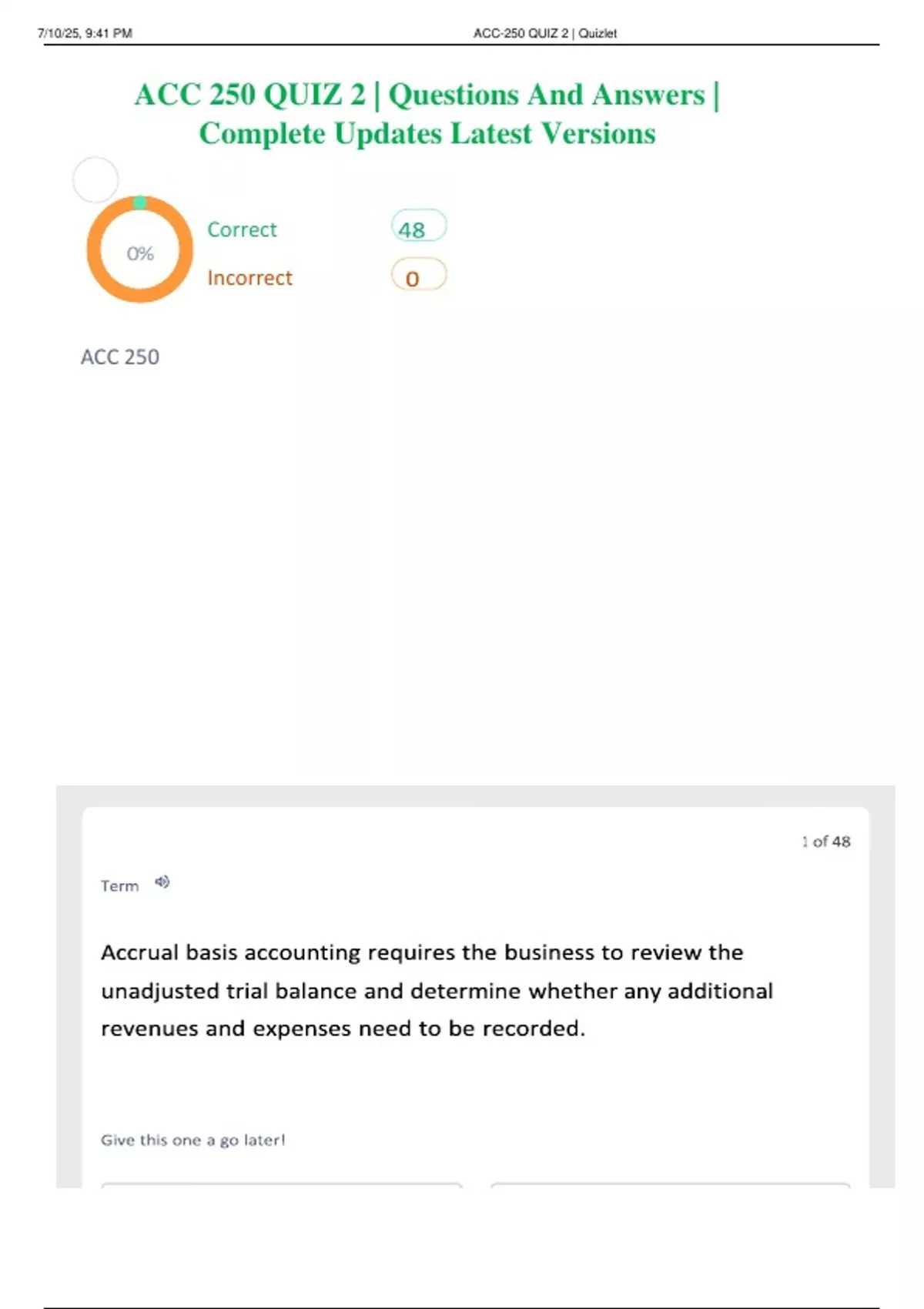Click 'Give this one a go later!' message
This screenshot has width=924, height=1309.
tap(192, 1140)
